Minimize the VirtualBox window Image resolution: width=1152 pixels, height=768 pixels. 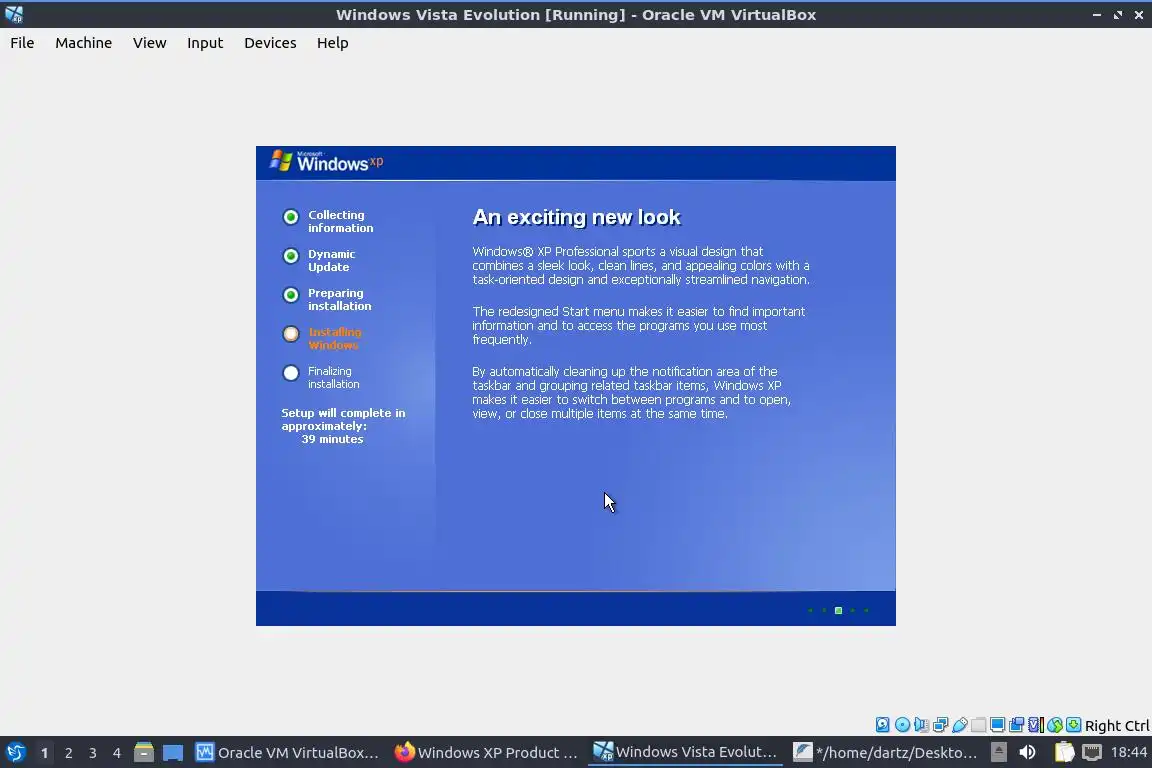click(x=1097, y=15)
